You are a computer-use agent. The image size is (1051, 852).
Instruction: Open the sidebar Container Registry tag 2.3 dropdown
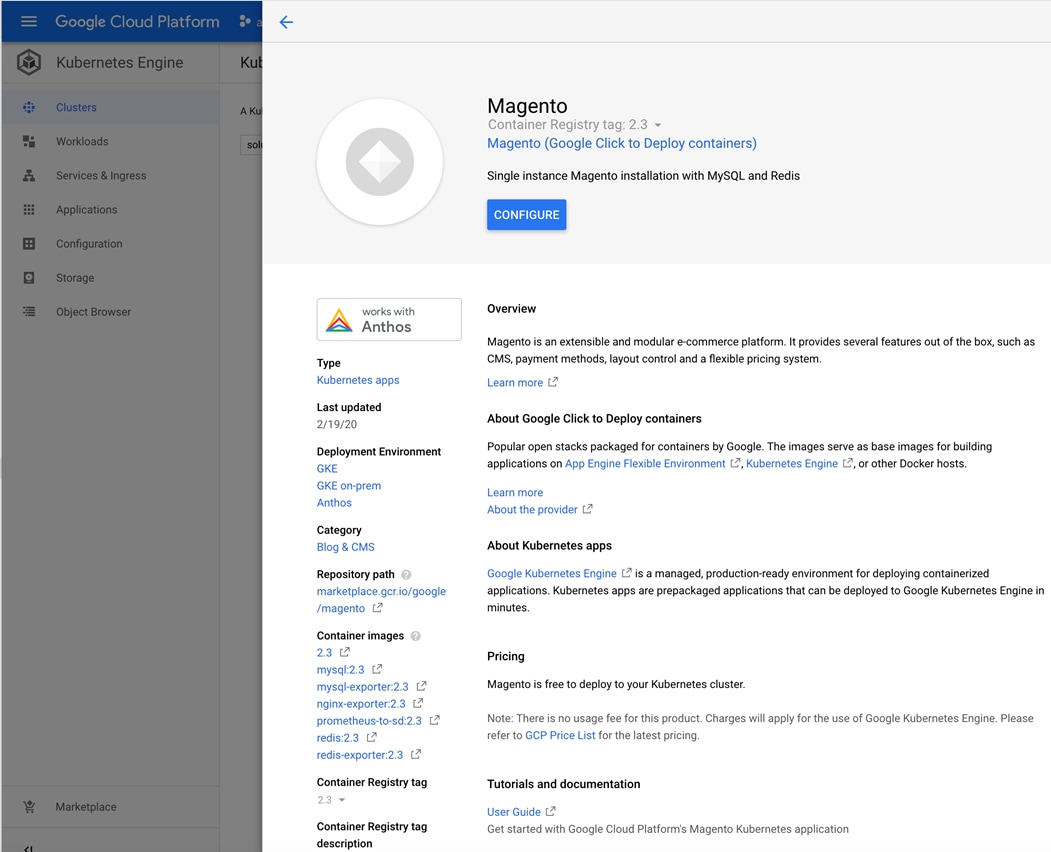[331, 800]
